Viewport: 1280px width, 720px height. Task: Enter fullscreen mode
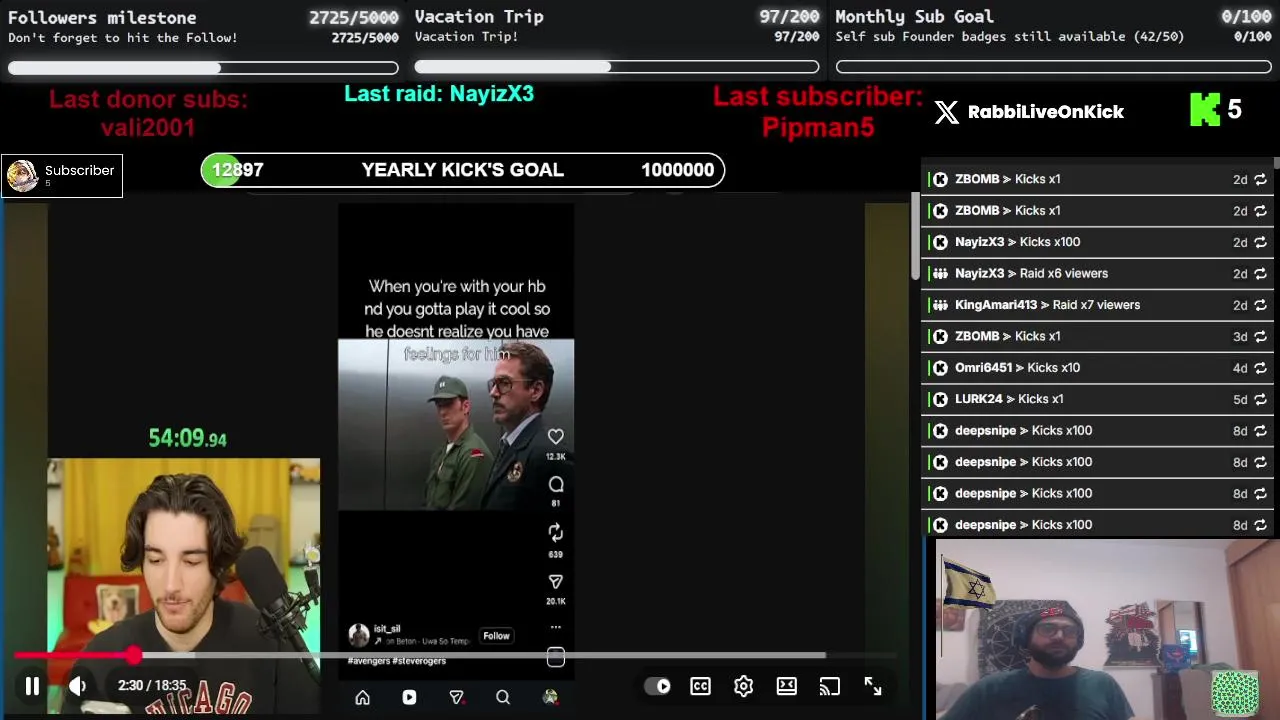873,686
